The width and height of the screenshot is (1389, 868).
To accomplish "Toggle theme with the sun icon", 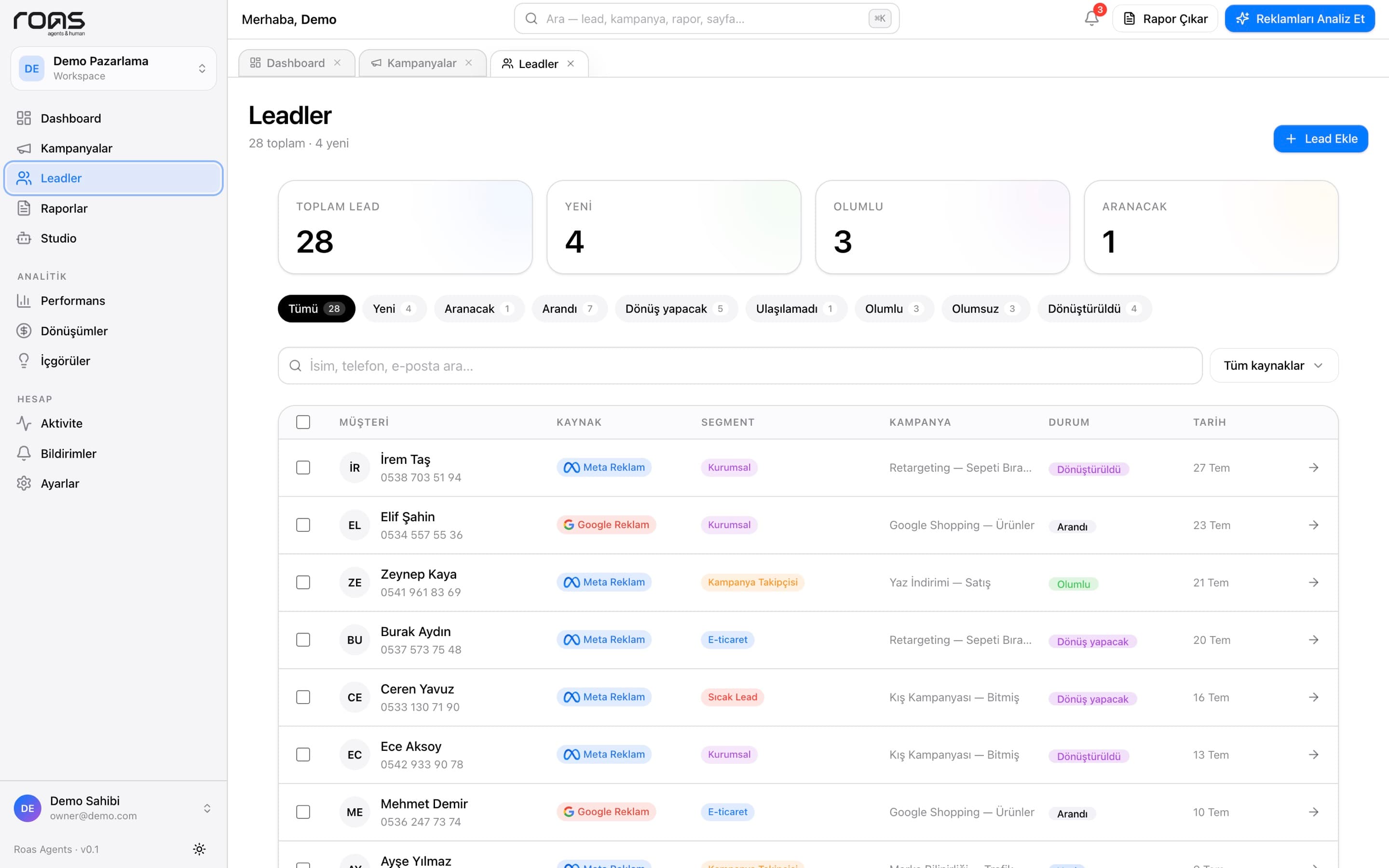I will (199, 849).
